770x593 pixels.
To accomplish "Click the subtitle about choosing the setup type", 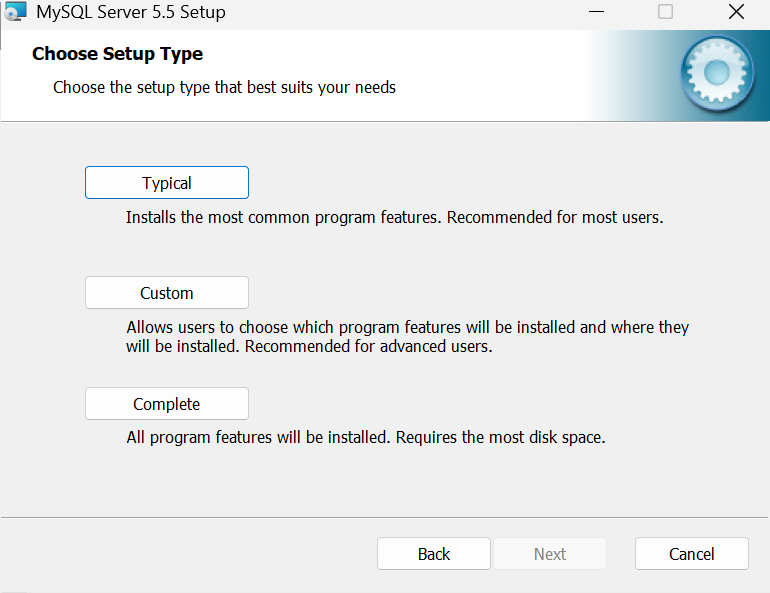I will (224, 87).
